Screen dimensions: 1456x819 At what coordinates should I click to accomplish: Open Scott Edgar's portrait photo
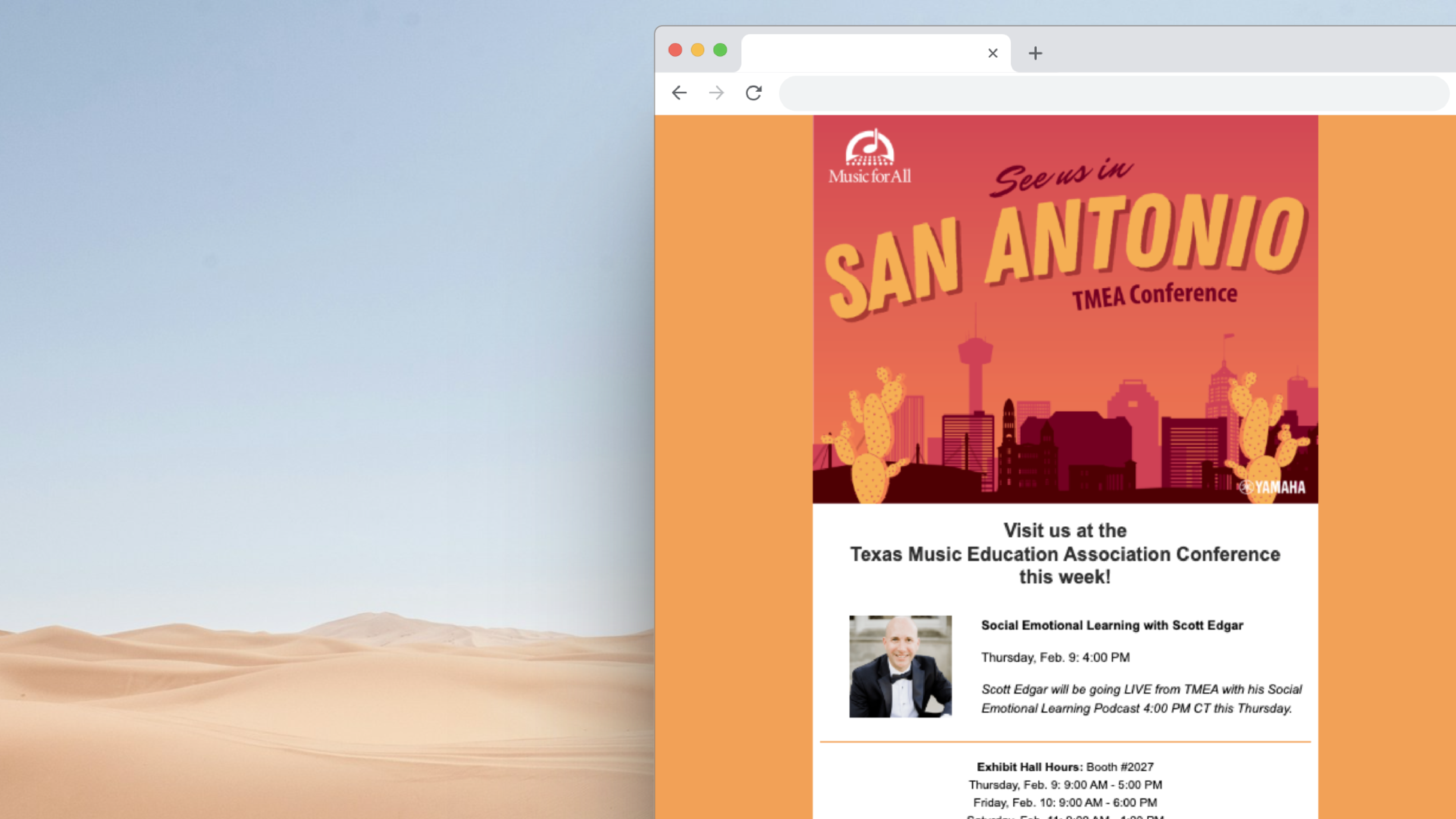[901, 666]
